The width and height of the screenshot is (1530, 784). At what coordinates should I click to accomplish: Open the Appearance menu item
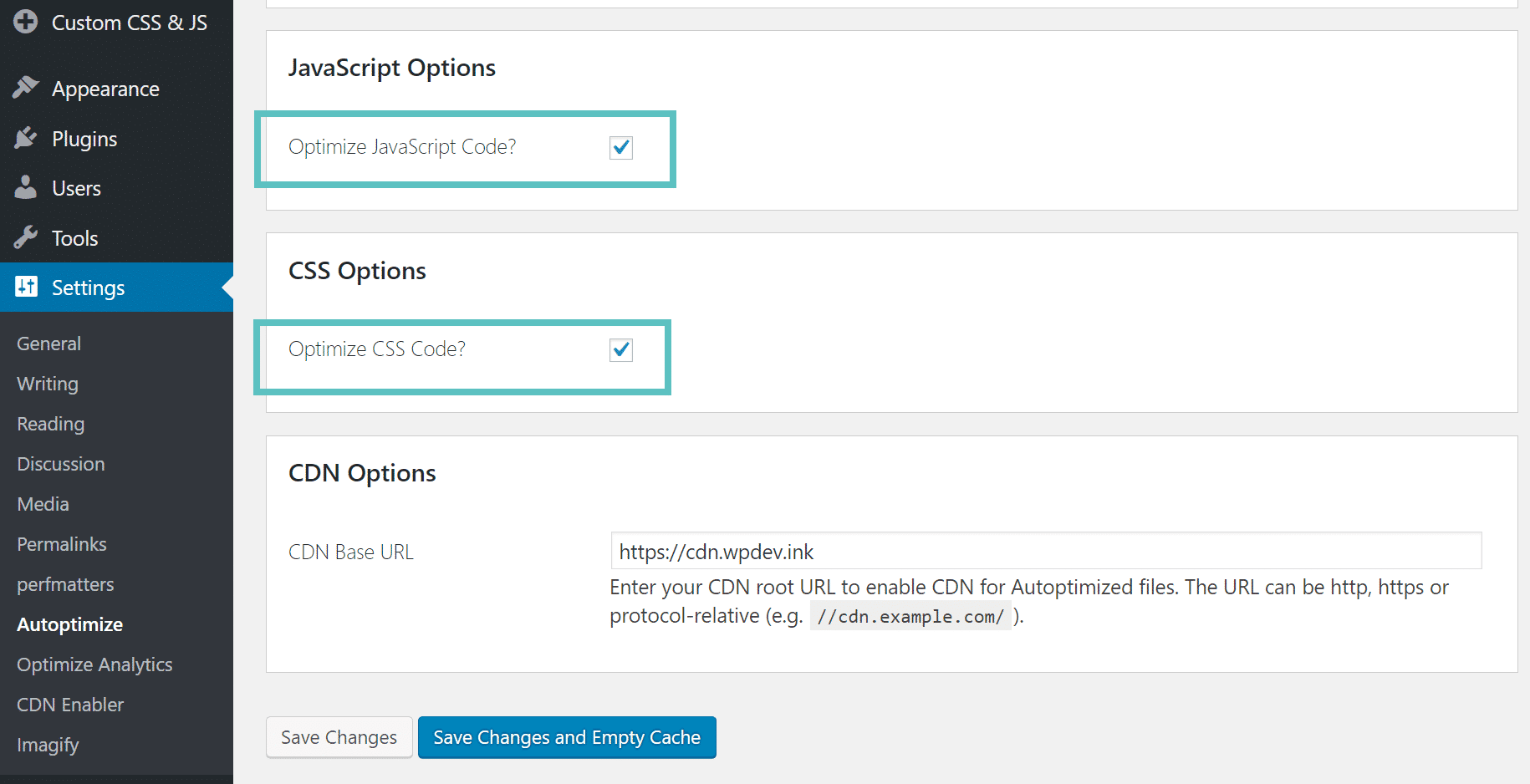tap(105, 88)
